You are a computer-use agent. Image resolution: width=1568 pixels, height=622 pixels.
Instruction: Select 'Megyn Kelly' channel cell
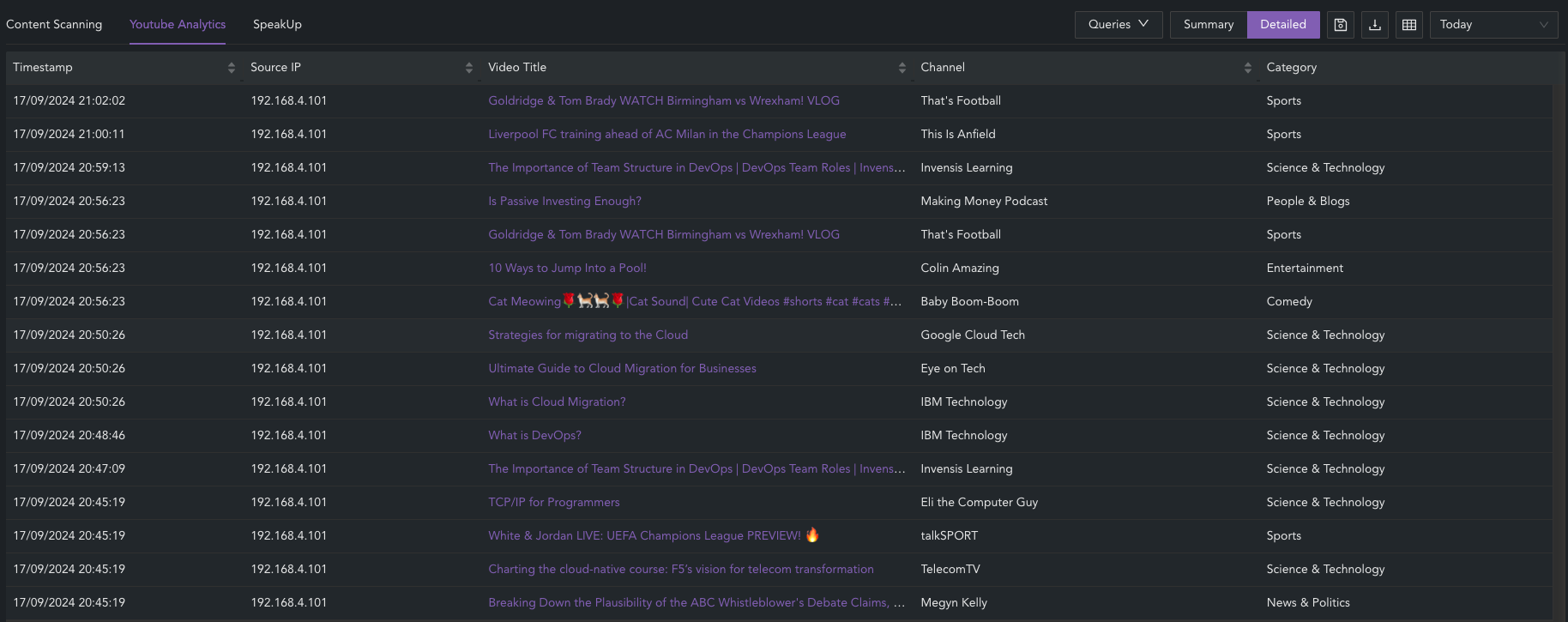(954, 602)
